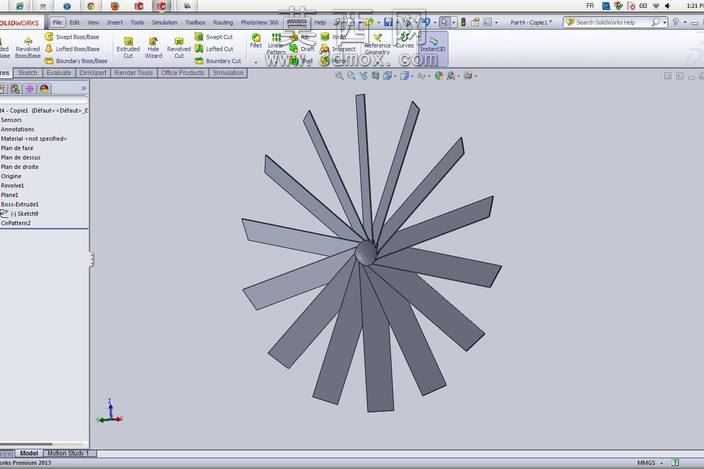Screen dimensions: 704x469
Task: Switch to the Office Products tab
Action: click(x=183, y=73)
